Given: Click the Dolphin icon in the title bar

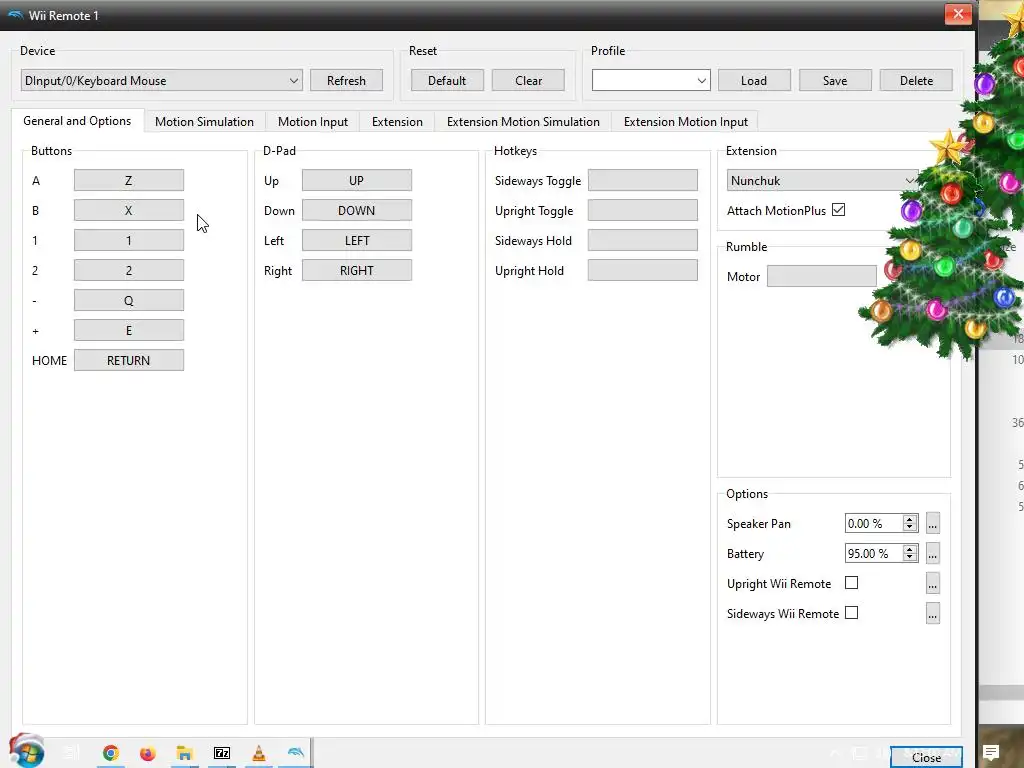Looking at the screenshot, I should (15, 15).
